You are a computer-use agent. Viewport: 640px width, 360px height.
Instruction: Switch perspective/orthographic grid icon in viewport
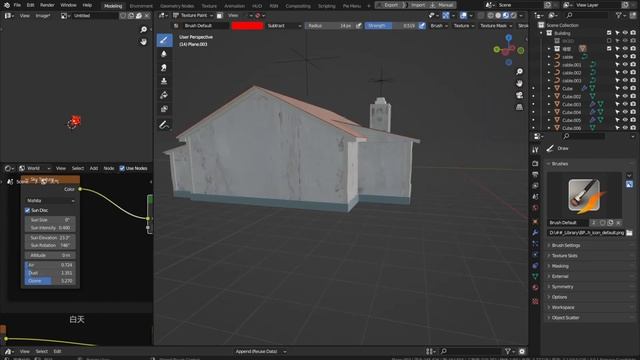(x=519, y=107)
